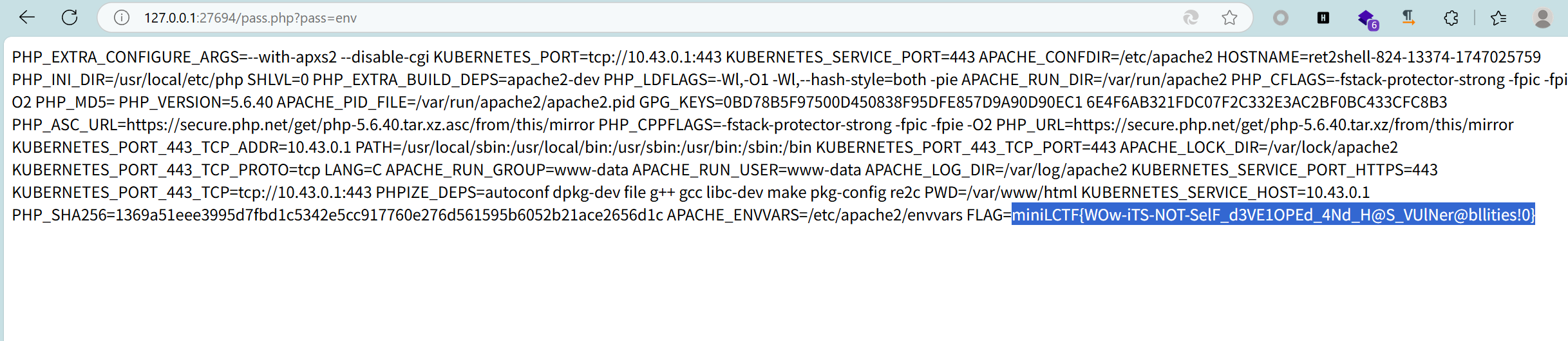Click the highlighted miniLCTF flag text
The width and height of the screenshot is (1568, 341).
pyautogui.click(x=1273, y=215)
